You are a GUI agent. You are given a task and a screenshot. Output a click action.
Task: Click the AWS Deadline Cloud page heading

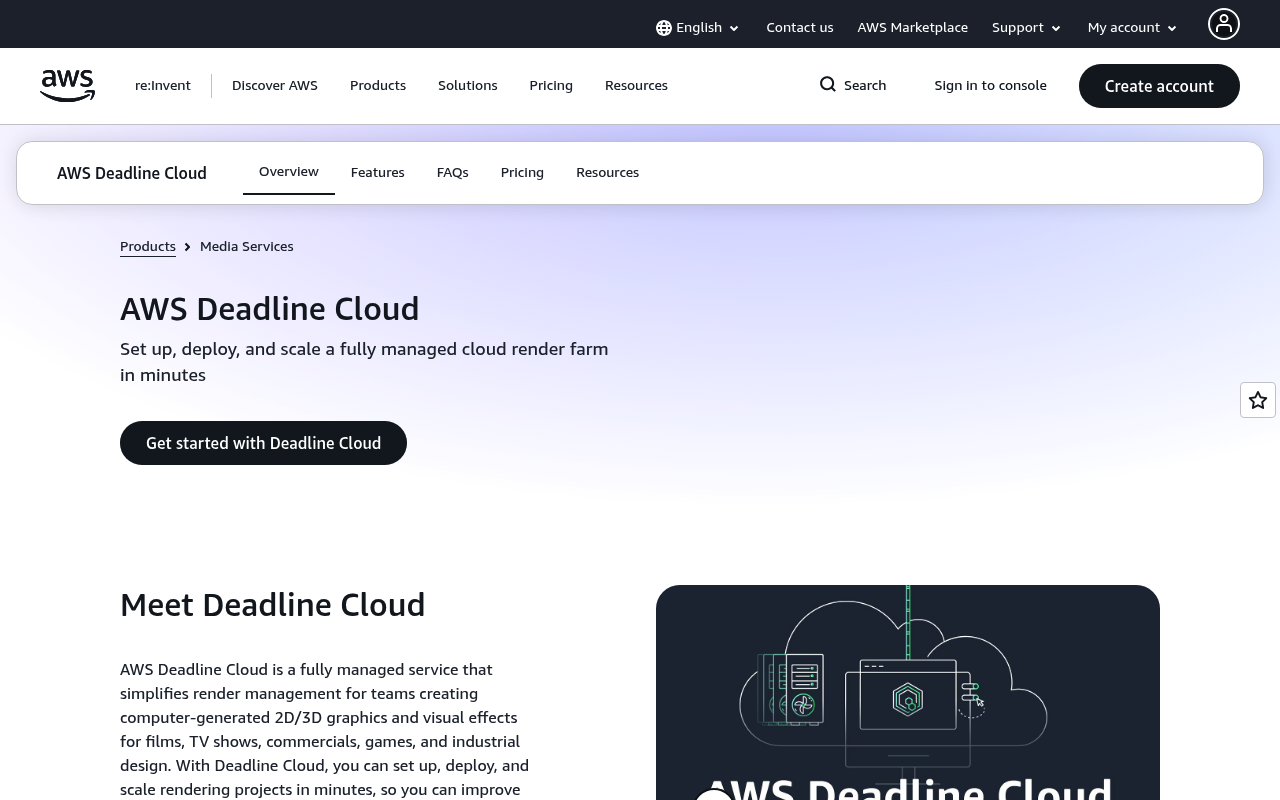pyautogui.click(x=270, y=309)
